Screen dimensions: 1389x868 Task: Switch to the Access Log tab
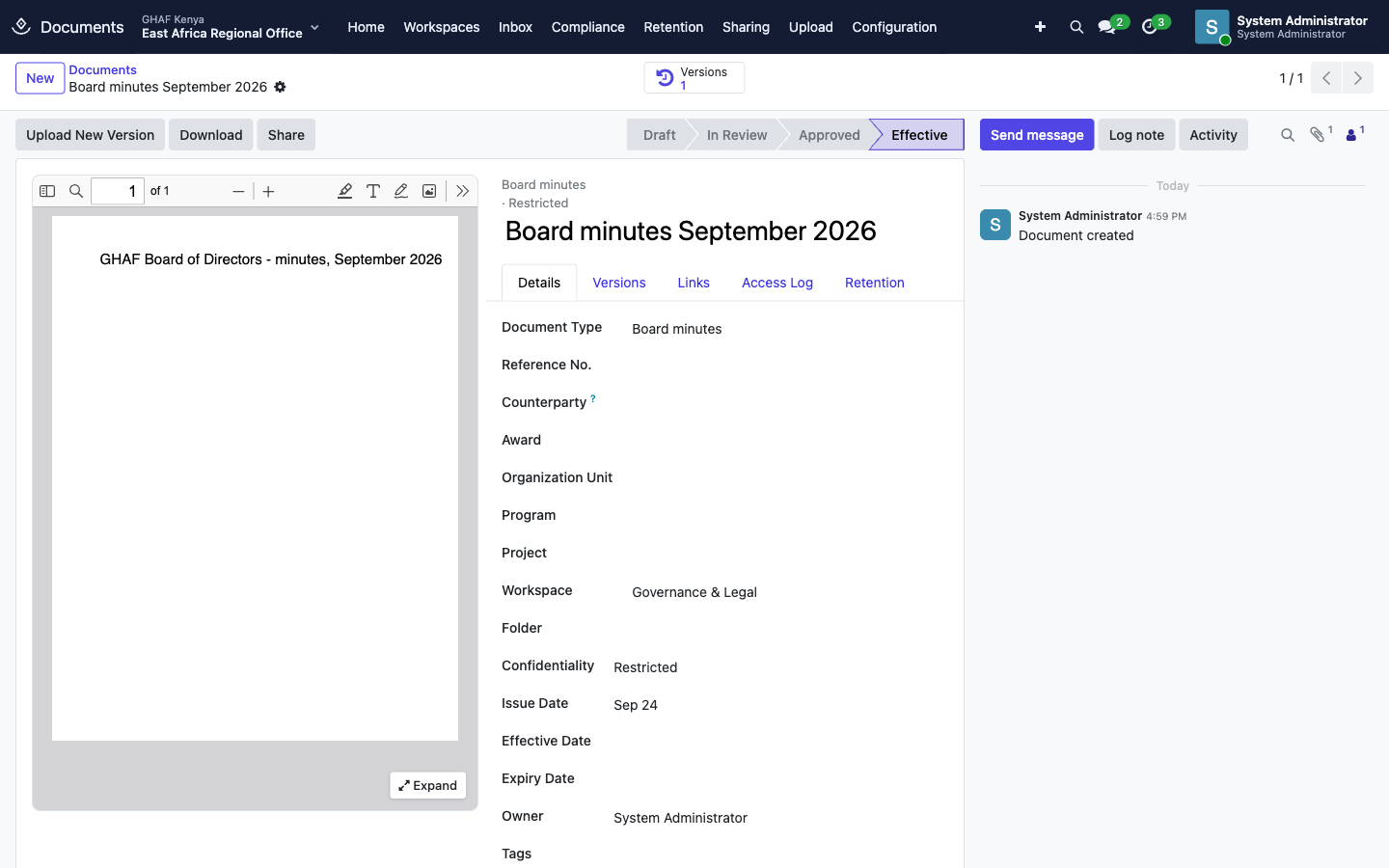777,283
